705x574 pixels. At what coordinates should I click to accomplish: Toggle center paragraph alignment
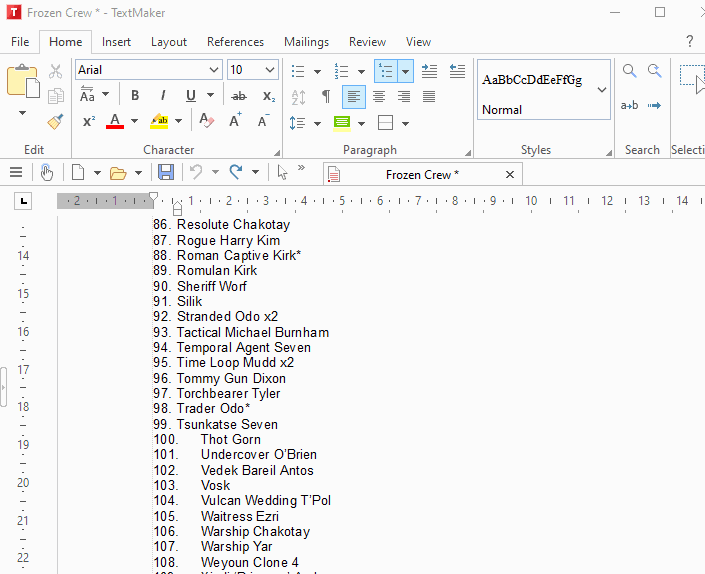point(379,97)
